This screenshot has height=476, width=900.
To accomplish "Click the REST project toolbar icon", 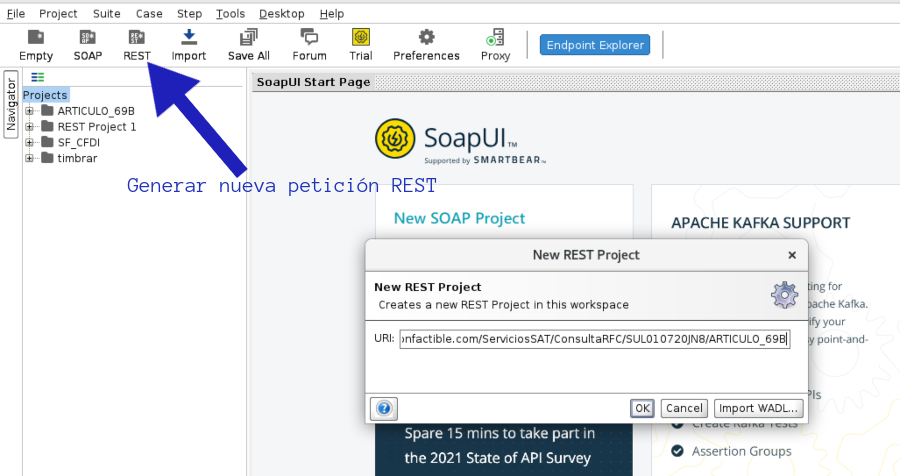I will (x=137, y=45).
